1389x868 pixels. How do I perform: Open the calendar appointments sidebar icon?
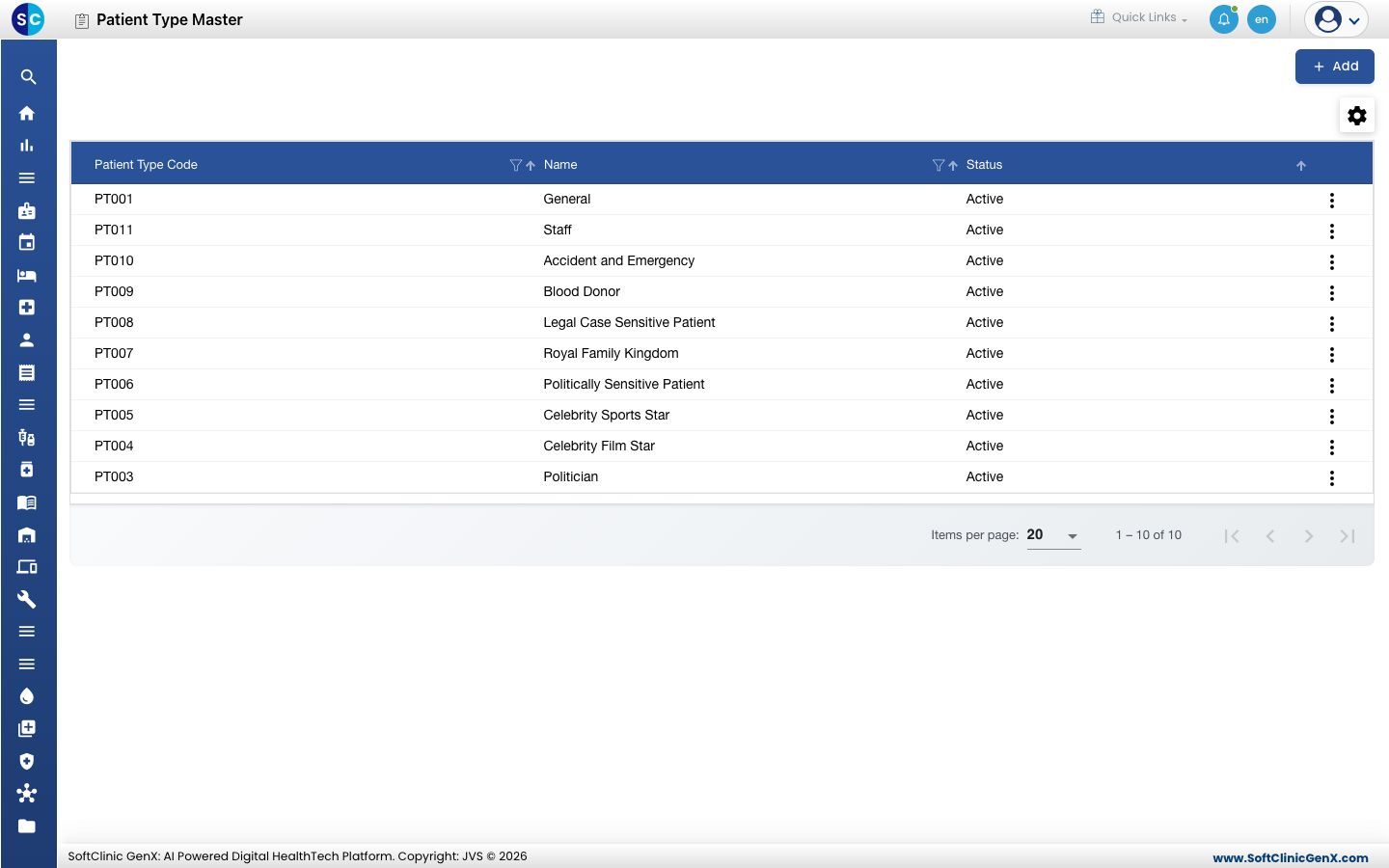(27, 242)
